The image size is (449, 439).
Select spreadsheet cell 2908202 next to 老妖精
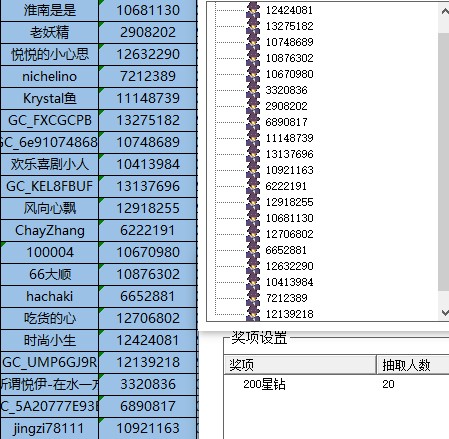[x=148, y=32]
